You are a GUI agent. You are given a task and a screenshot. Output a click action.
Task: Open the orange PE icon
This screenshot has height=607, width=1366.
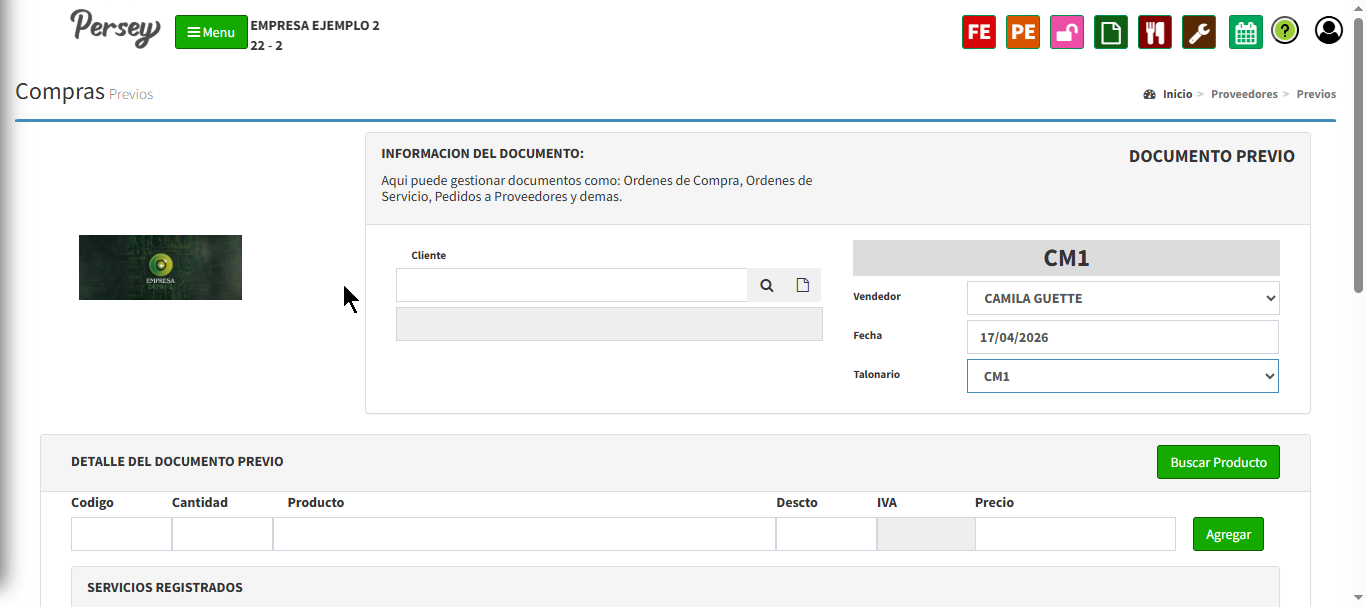(x=1023, y=32)
